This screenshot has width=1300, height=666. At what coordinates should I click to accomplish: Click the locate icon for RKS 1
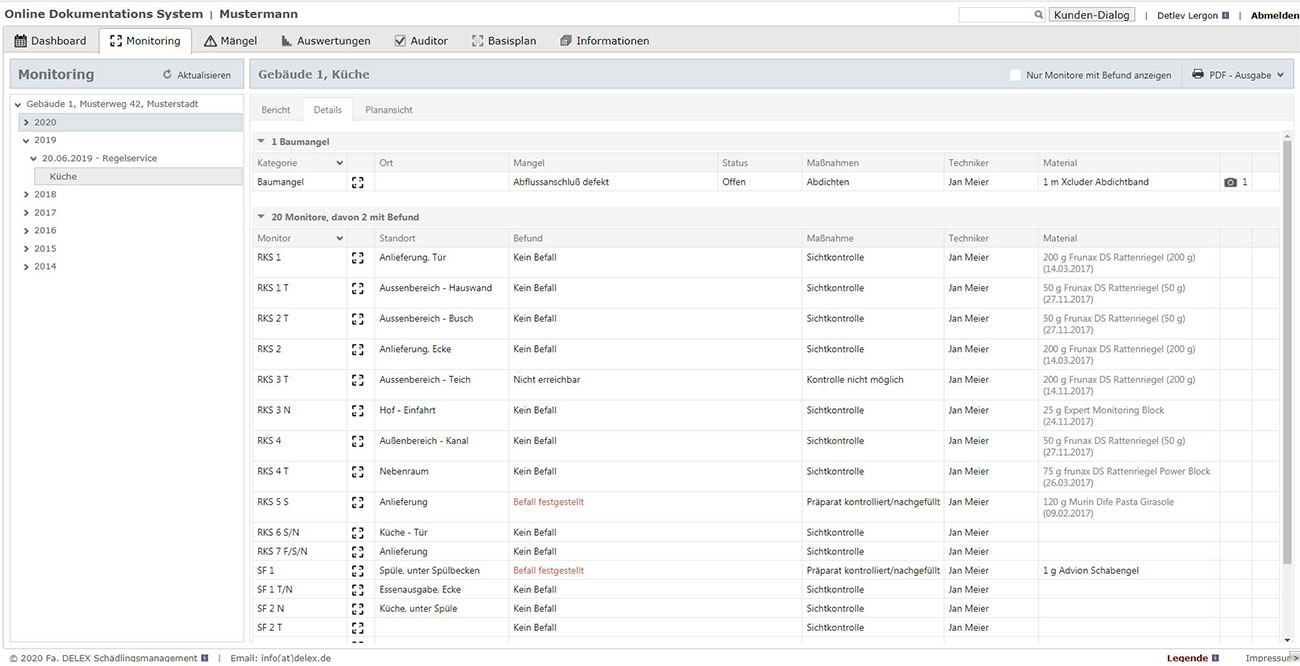[x=357, y=258]
